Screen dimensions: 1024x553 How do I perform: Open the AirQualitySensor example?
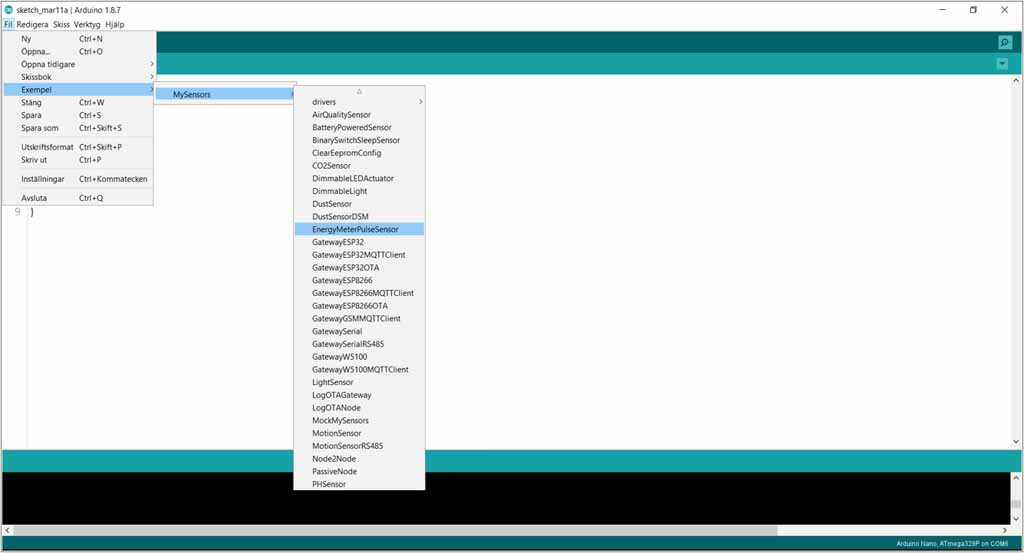[359, 114]
